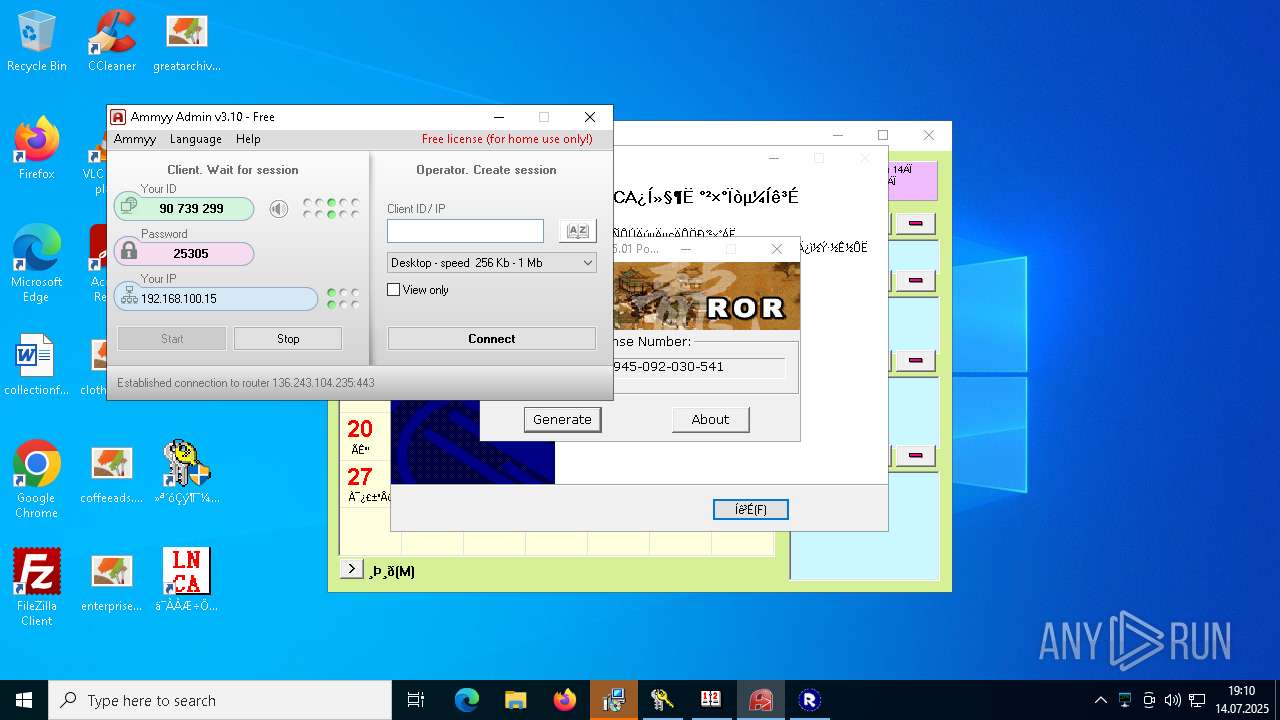Open the clock showing 19:10

click(x=1242, y=700)
